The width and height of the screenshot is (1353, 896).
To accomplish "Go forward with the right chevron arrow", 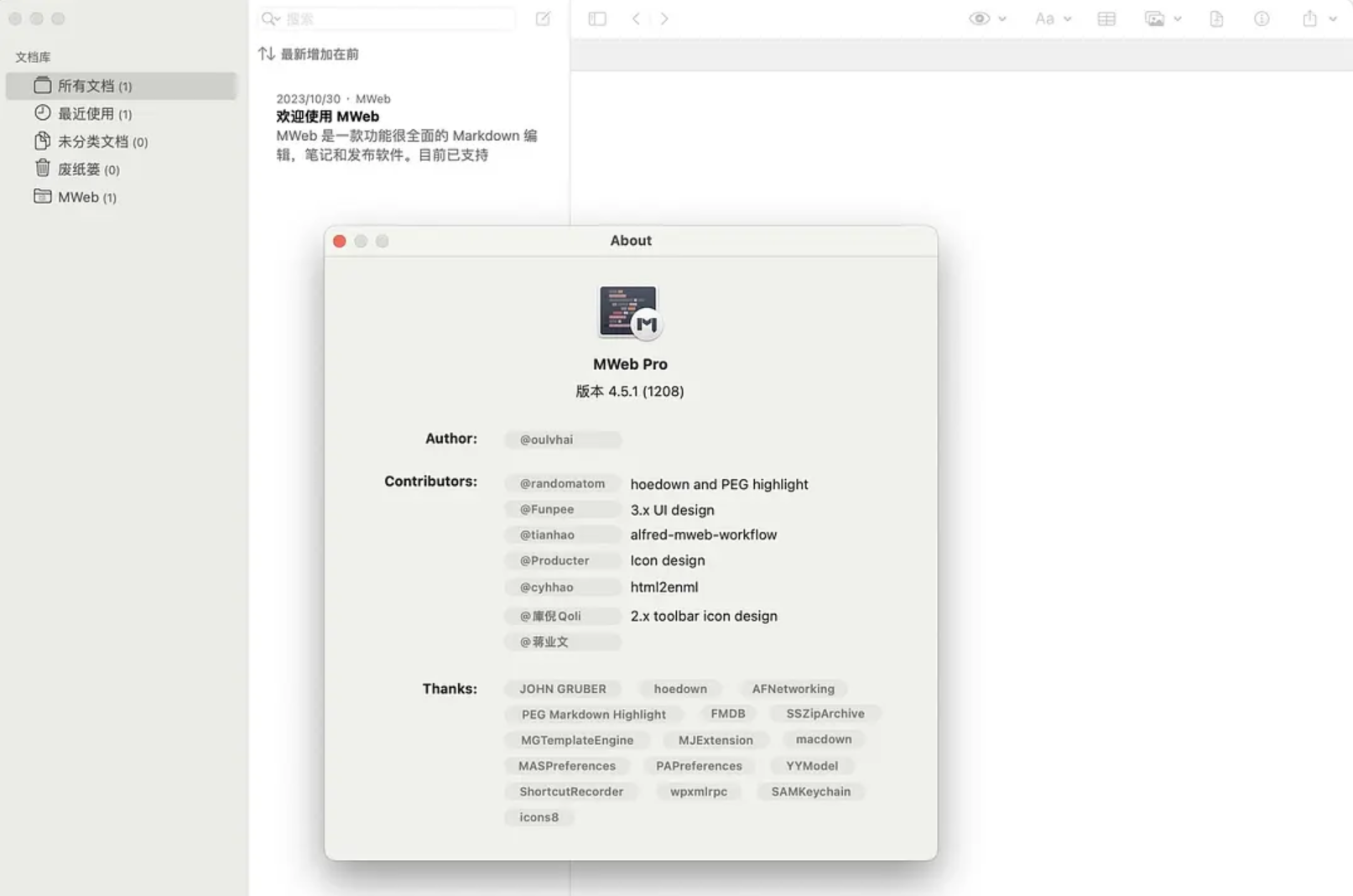I will click(664, 18).
